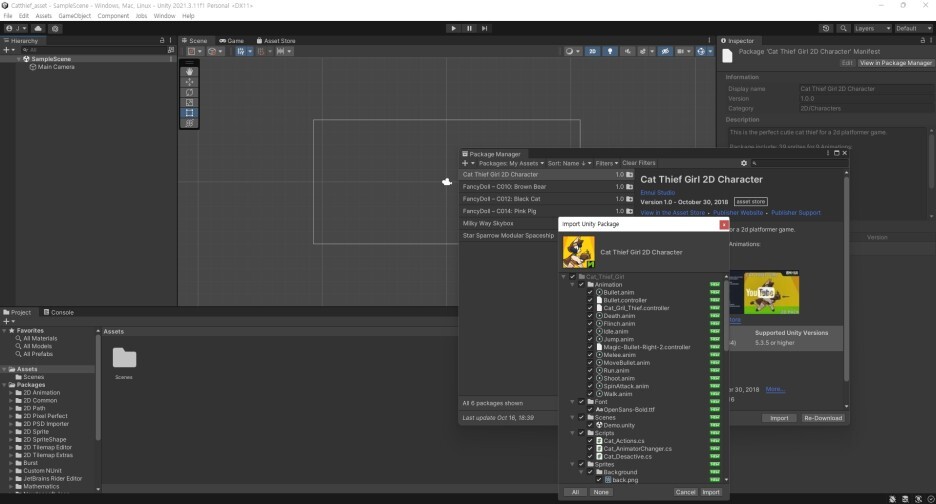
Task: Click All in Import Unity Package dialog
Action: [575, 492]
